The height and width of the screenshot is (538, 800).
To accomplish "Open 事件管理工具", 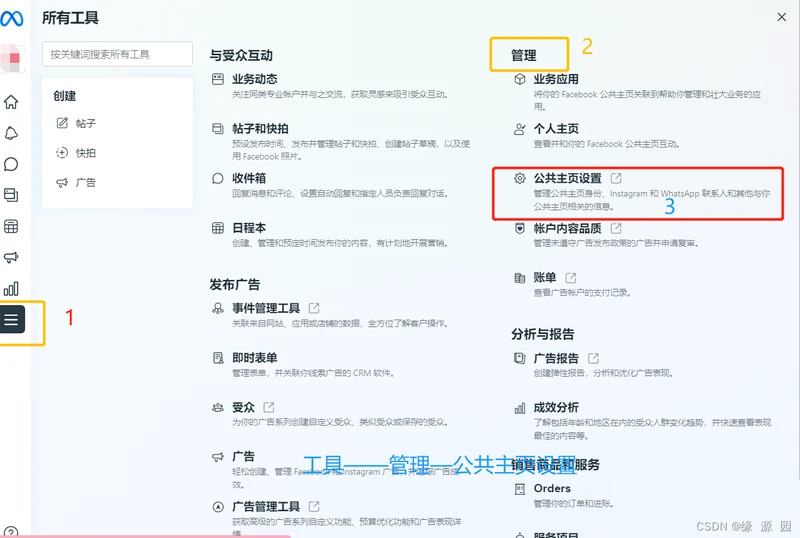I will pos(266,308).
